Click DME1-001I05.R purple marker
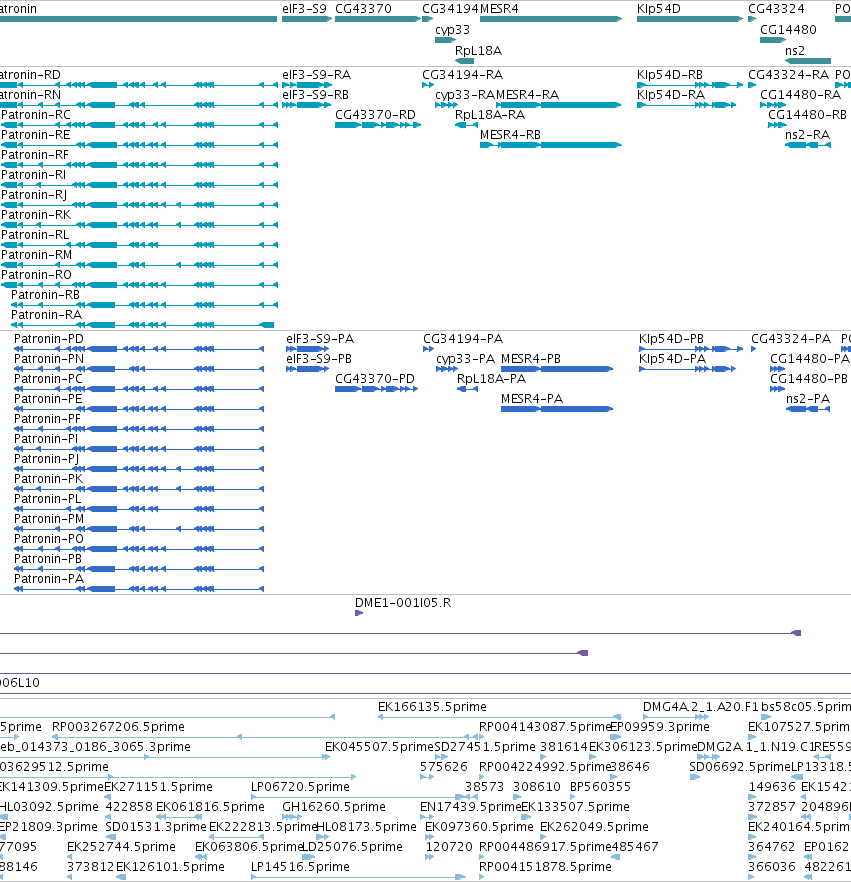The height and width of the screenshot is (882, 851). [359, 613]
